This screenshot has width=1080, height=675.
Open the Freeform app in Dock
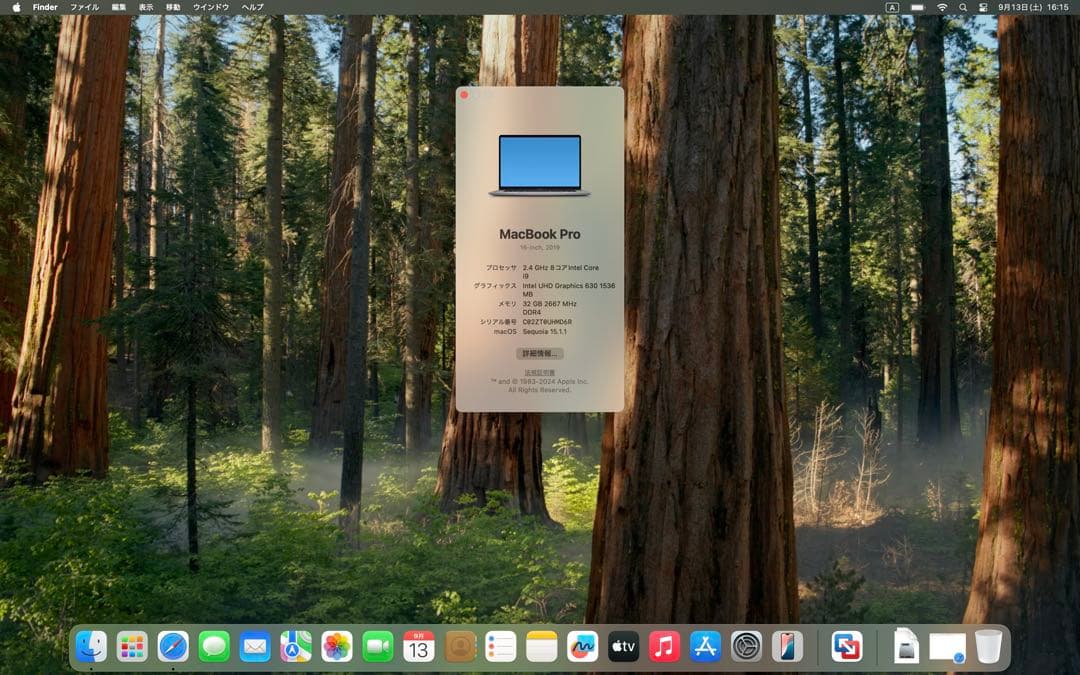[x=582, y=647]
